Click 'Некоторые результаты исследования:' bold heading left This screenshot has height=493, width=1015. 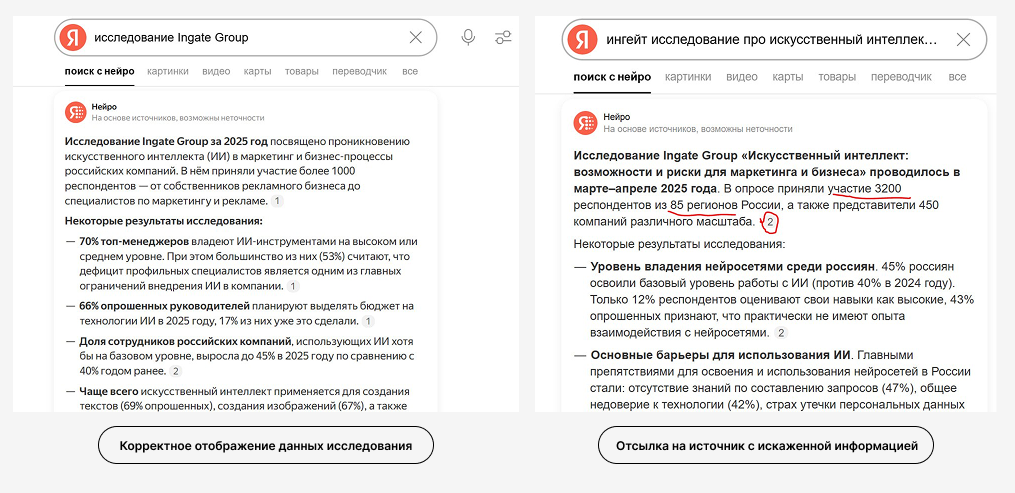click(163, 221)
